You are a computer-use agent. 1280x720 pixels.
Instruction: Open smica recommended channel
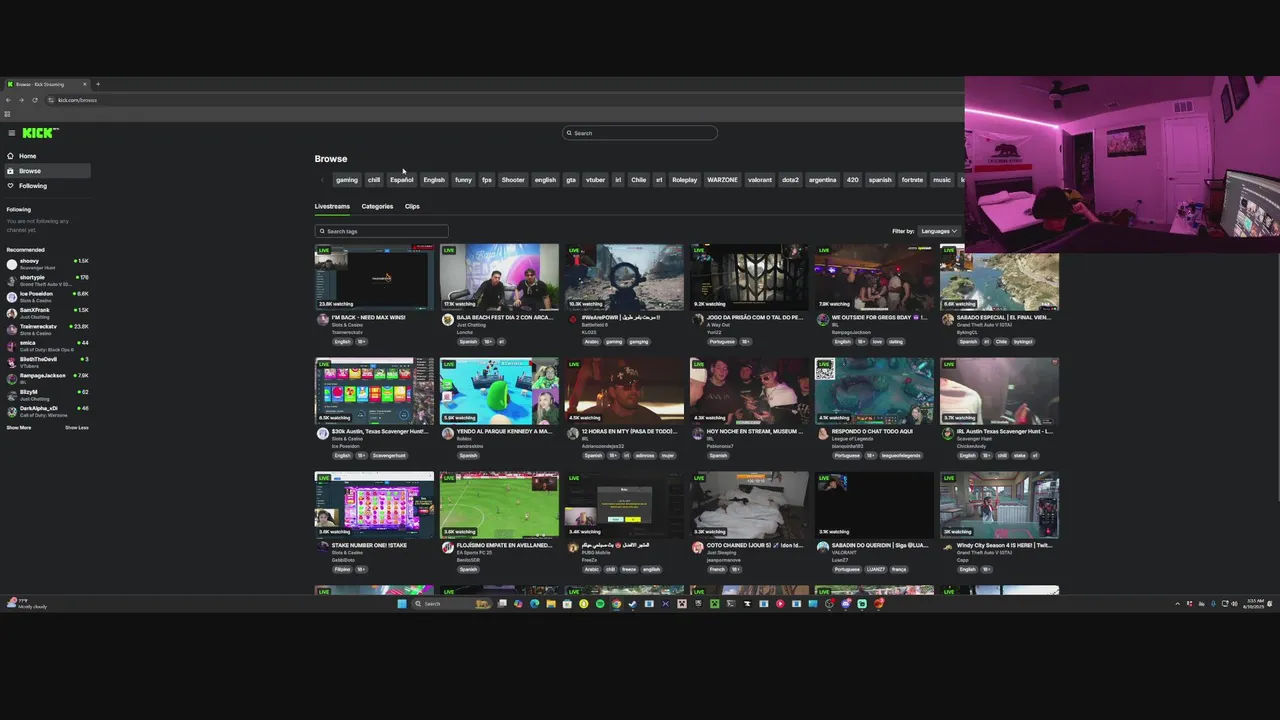47,346
